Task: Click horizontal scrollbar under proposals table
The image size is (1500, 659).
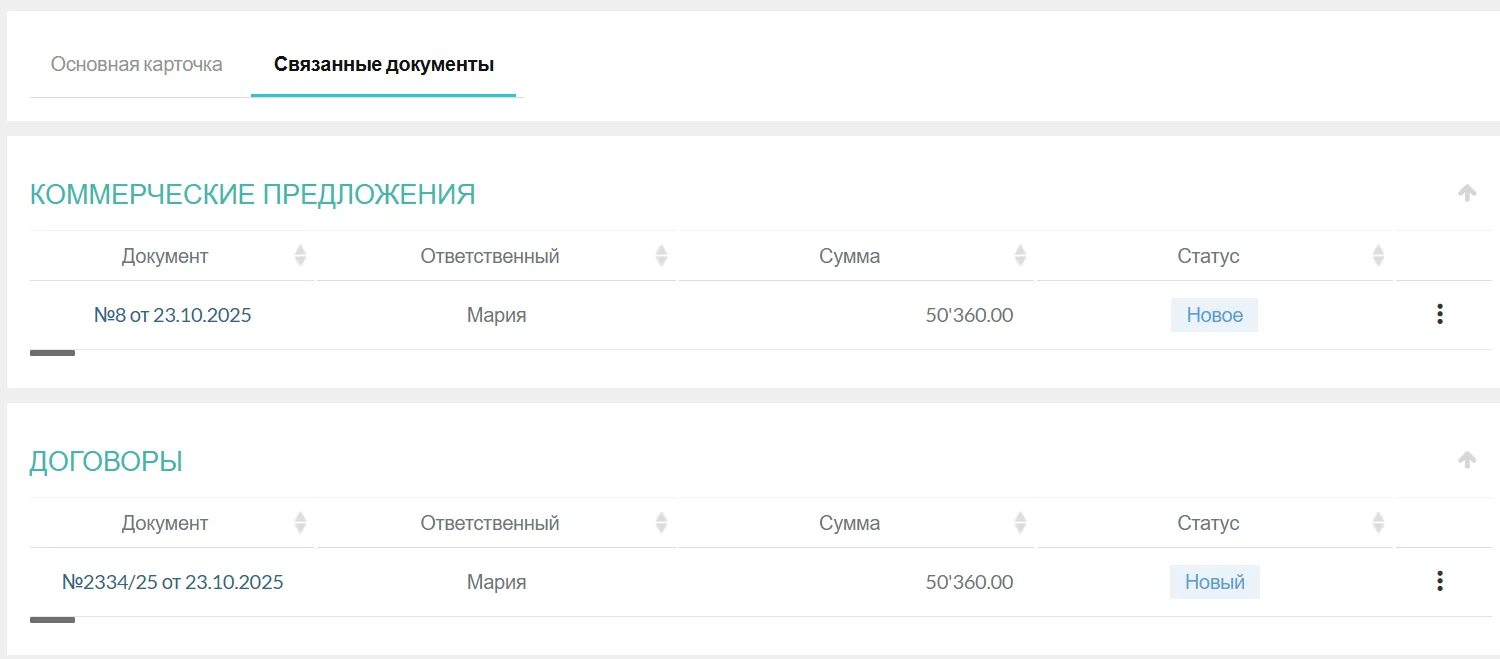Action: [x=52, y=353]
